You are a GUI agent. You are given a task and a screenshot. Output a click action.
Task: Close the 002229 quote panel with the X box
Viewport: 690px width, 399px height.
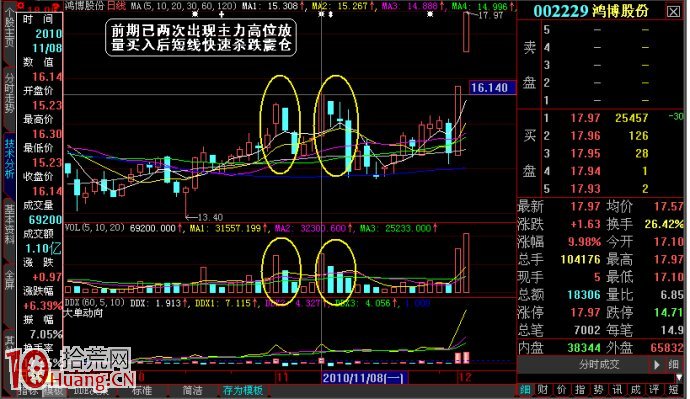[x=673, y=11]
